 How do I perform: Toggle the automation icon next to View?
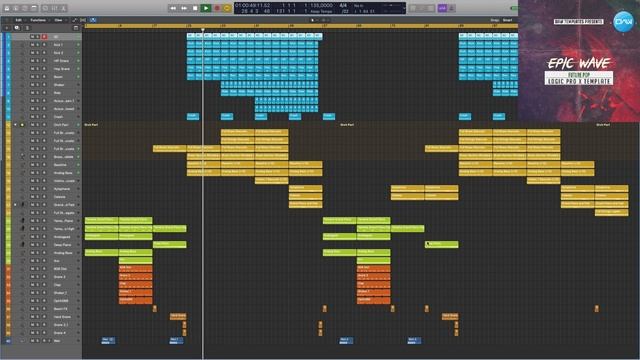[x=75, y=20]
